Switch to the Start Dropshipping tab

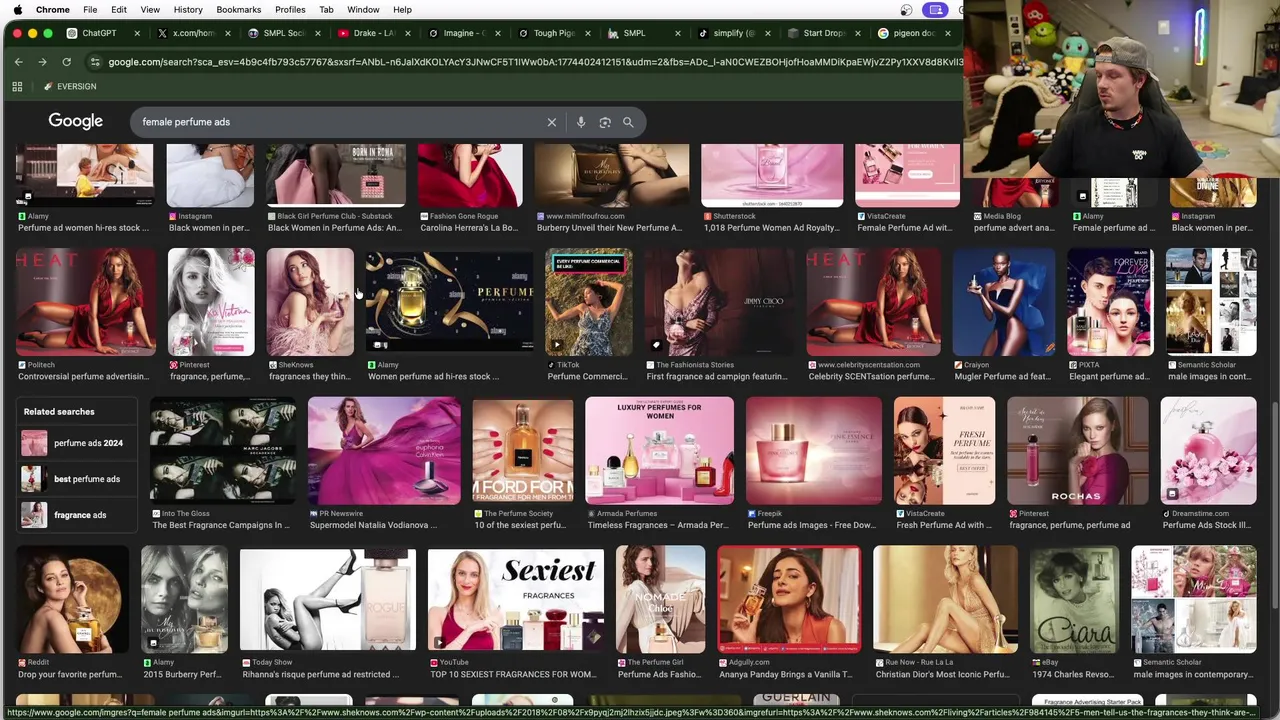click(x=824, y=33)
